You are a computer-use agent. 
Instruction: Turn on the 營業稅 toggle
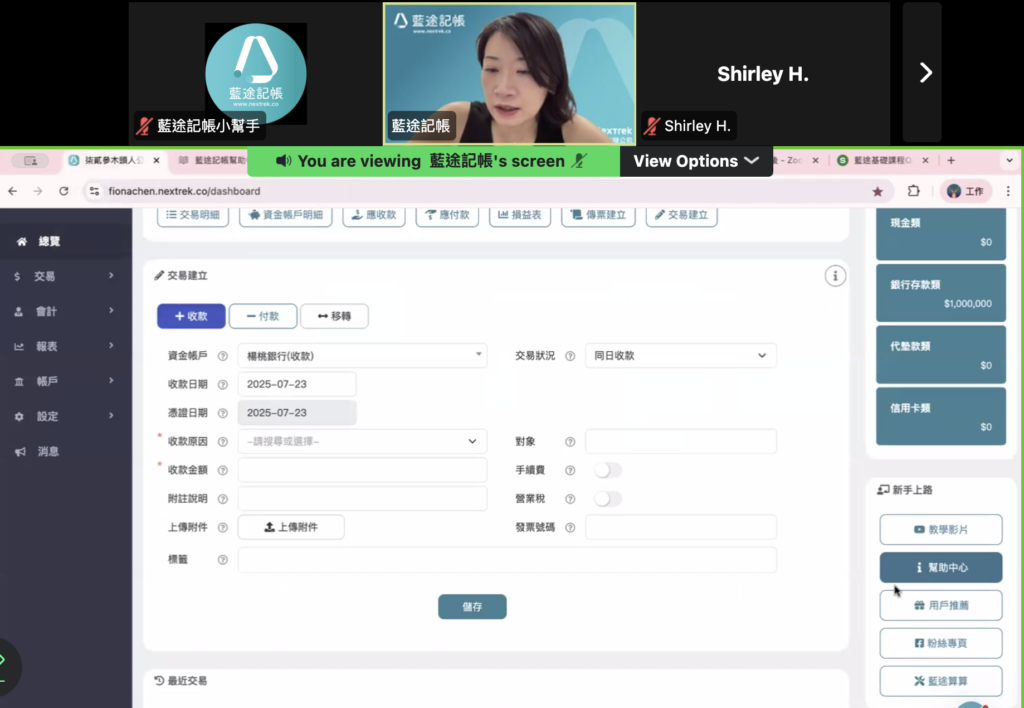click(607, 499)
